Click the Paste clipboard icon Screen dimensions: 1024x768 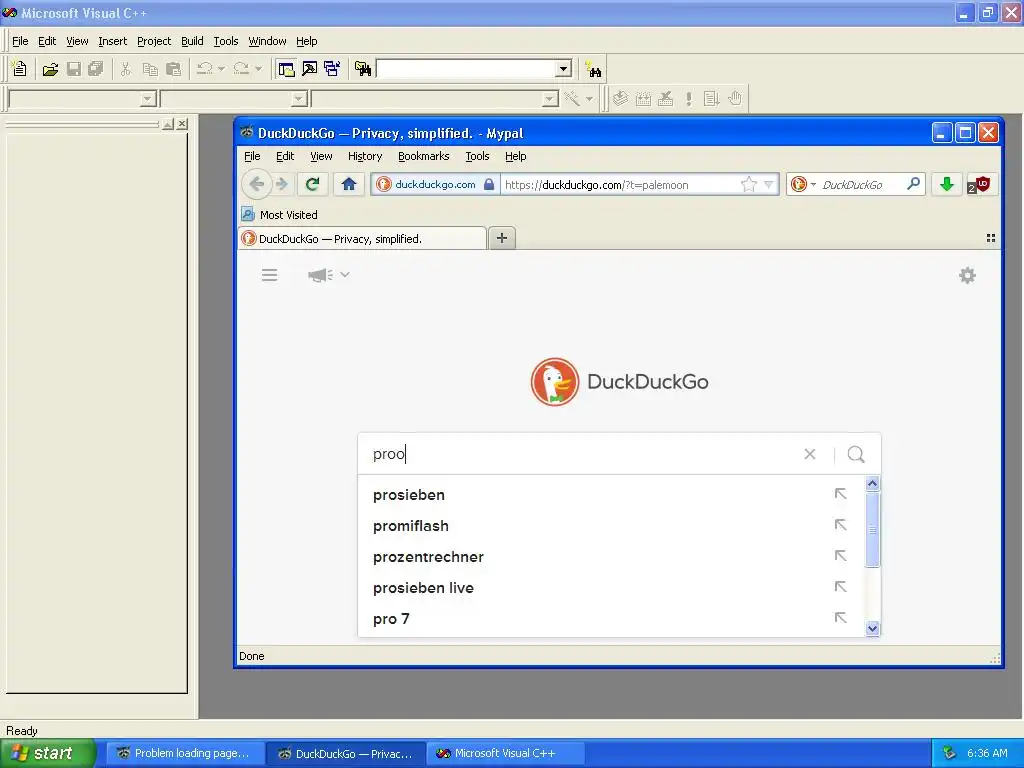point(174,69)
